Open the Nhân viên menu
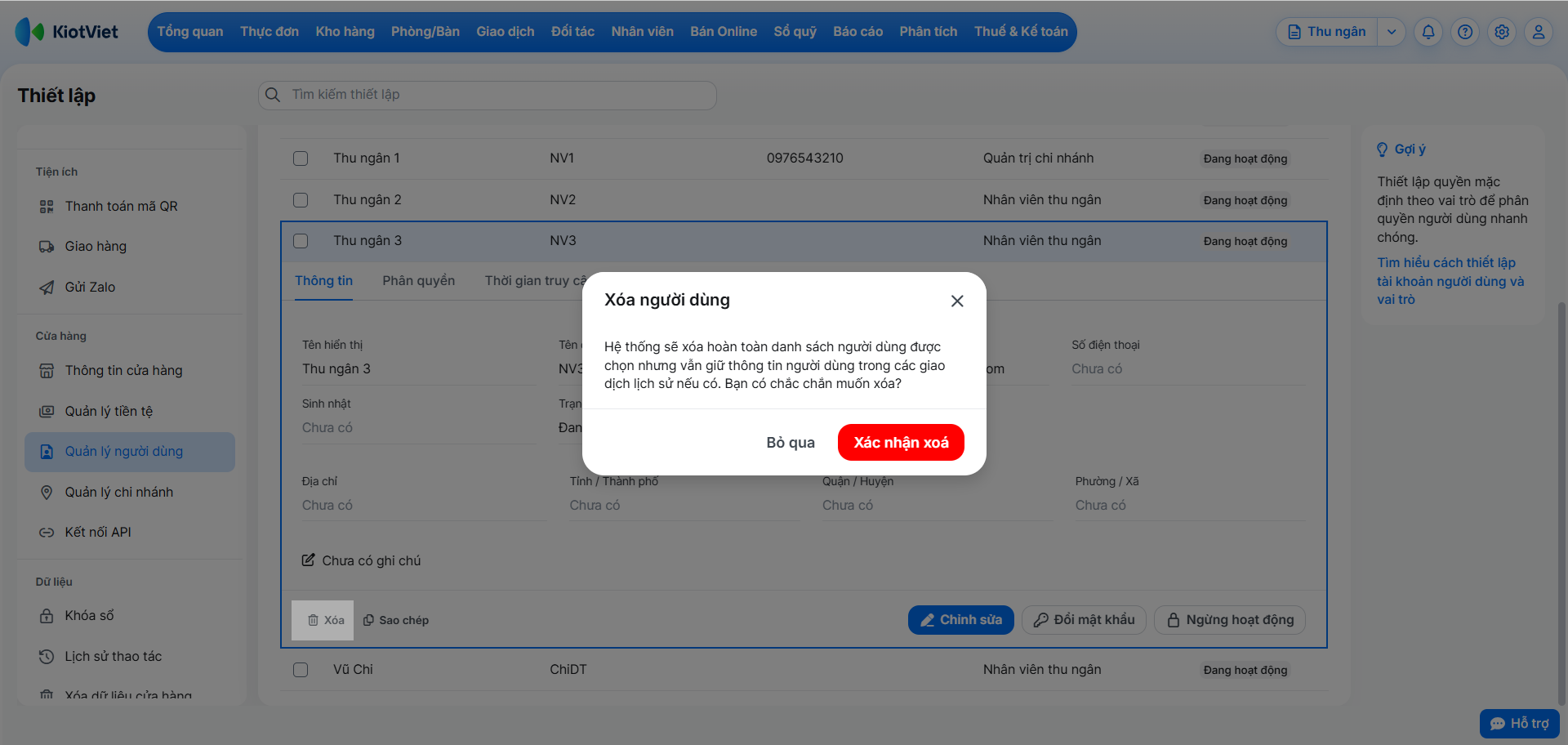 tap(642, 32)
